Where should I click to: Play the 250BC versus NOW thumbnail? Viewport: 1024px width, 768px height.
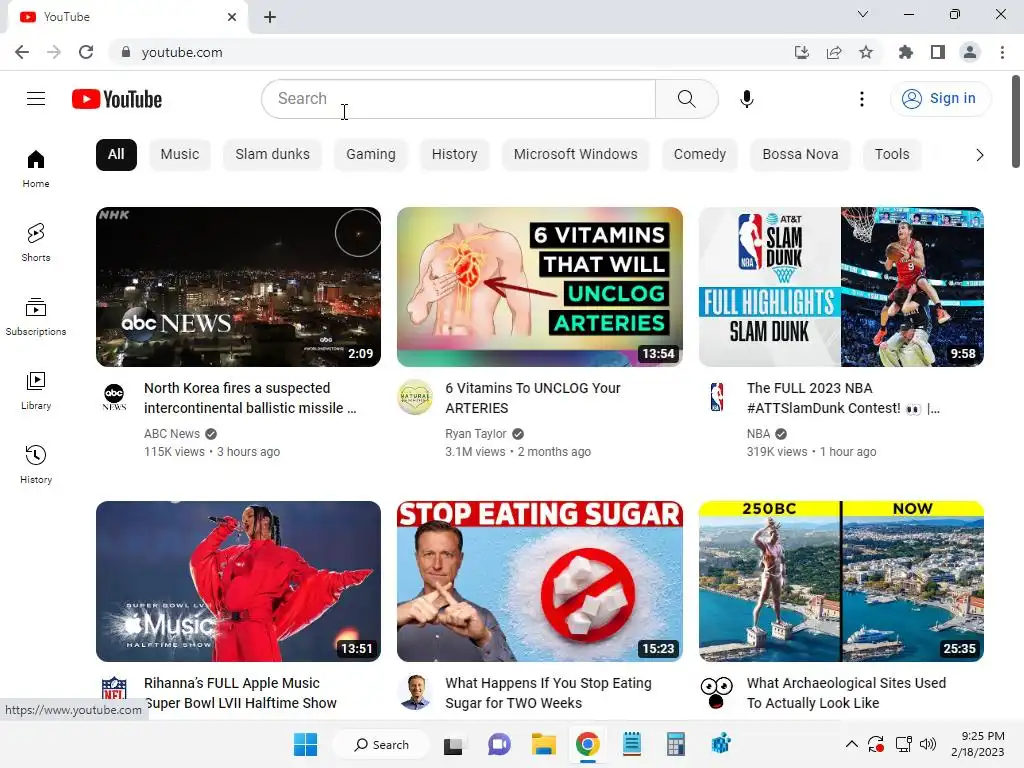pos(841,581)
